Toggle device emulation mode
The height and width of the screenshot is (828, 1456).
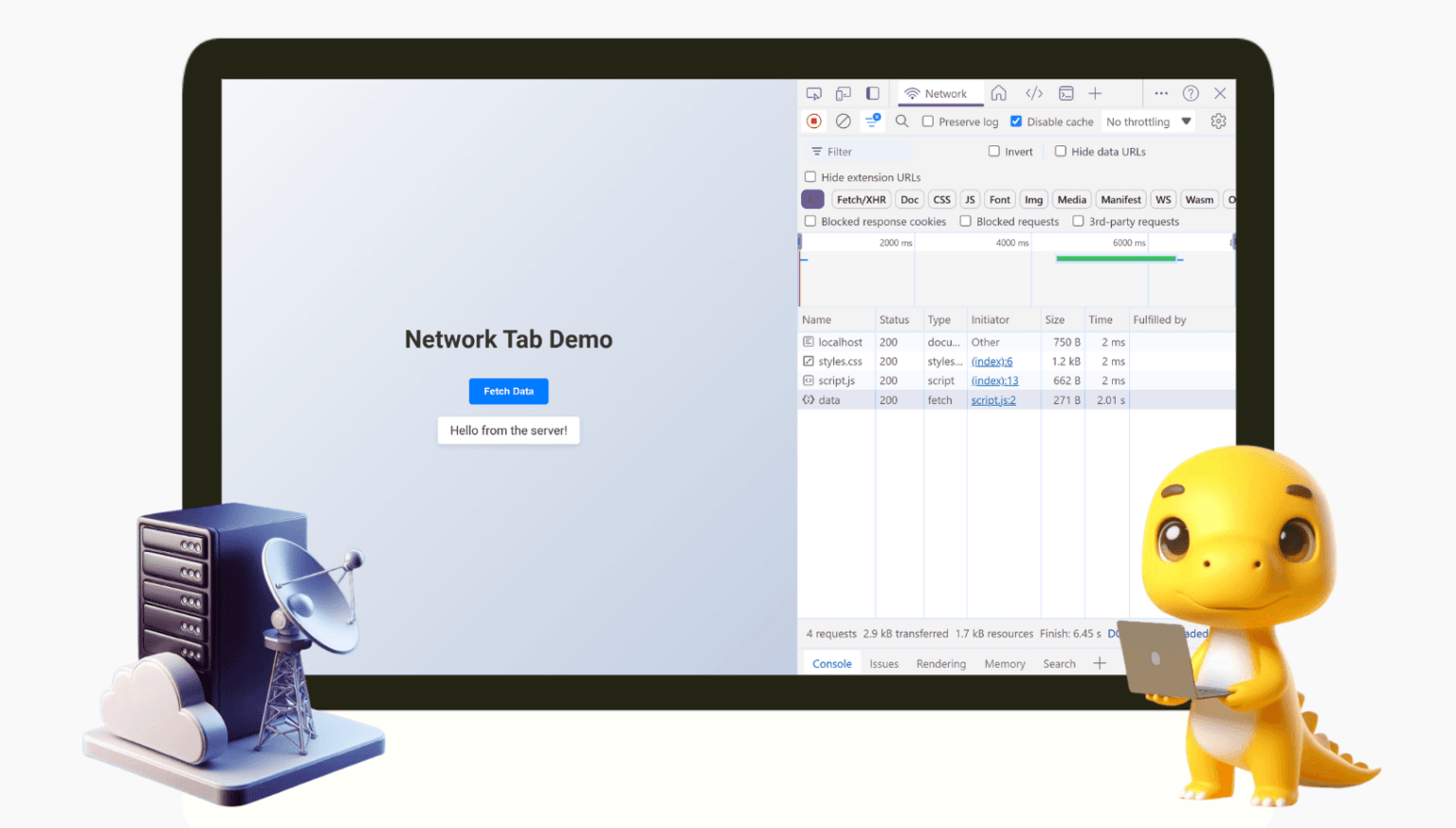pyautogui.click(x=843, y=93)
